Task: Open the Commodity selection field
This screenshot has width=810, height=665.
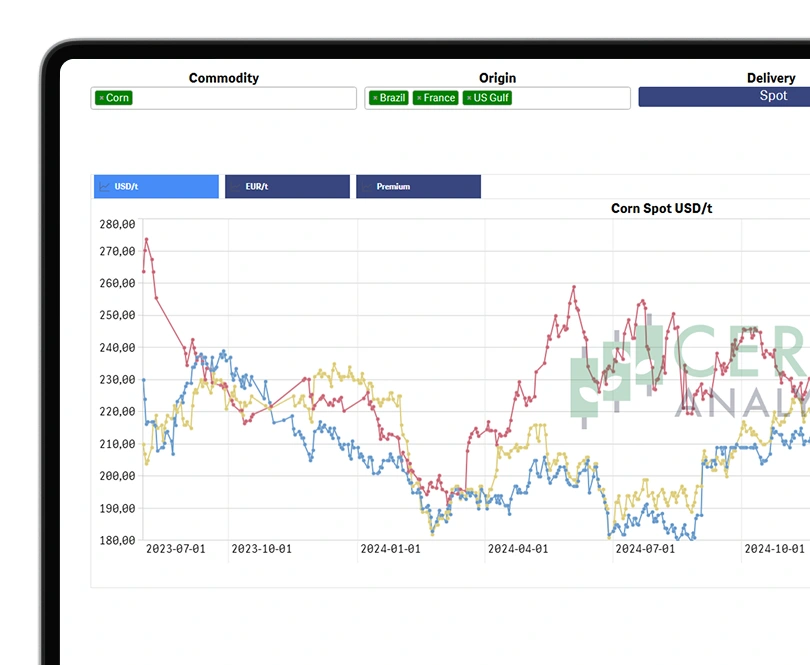Action: 224,98
